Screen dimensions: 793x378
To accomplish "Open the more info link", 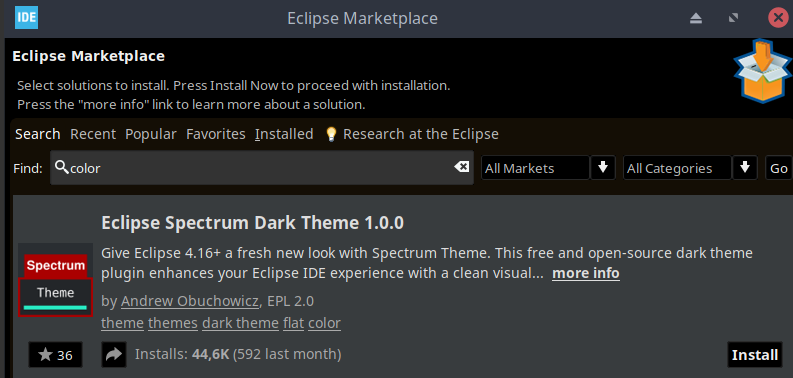I will point(586,274).
